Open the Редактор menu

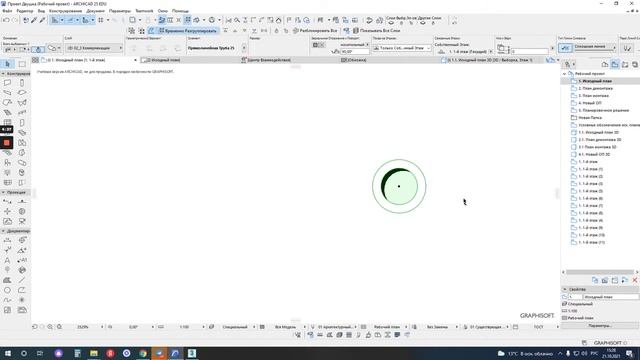pyautogui.click(x=25, y=11)
